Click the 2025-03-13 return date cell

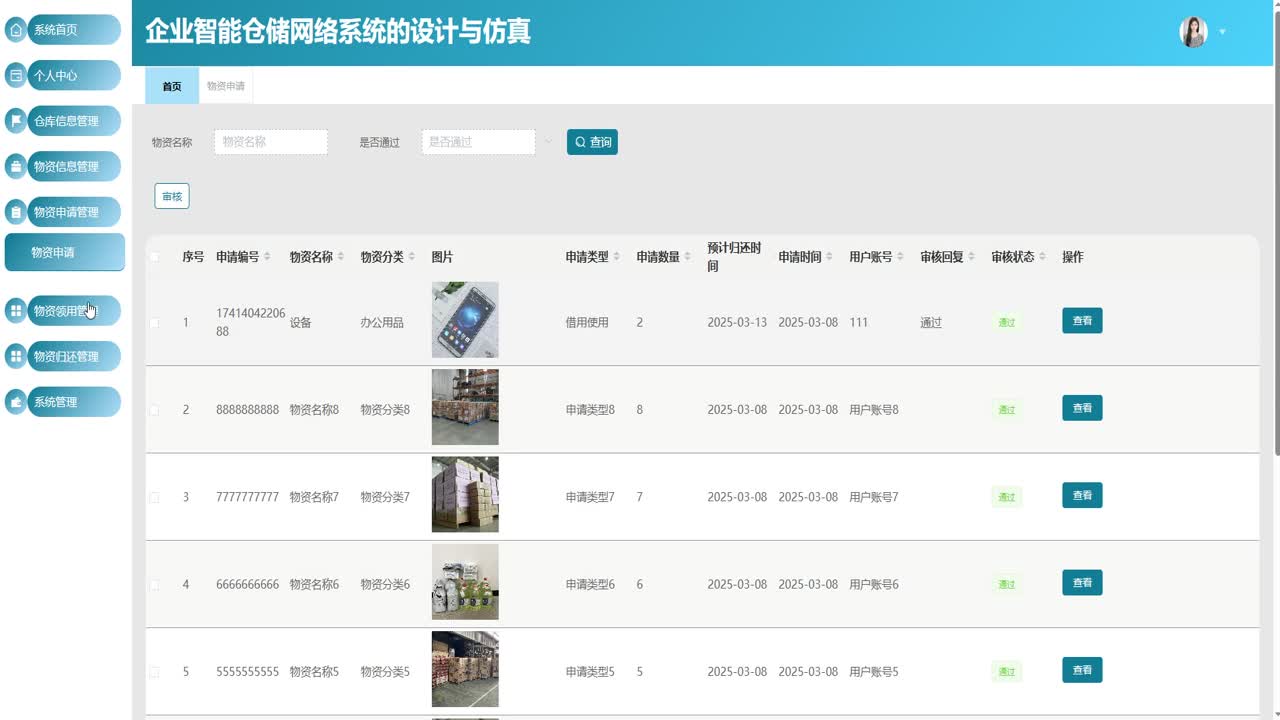(x=737, y=323)
